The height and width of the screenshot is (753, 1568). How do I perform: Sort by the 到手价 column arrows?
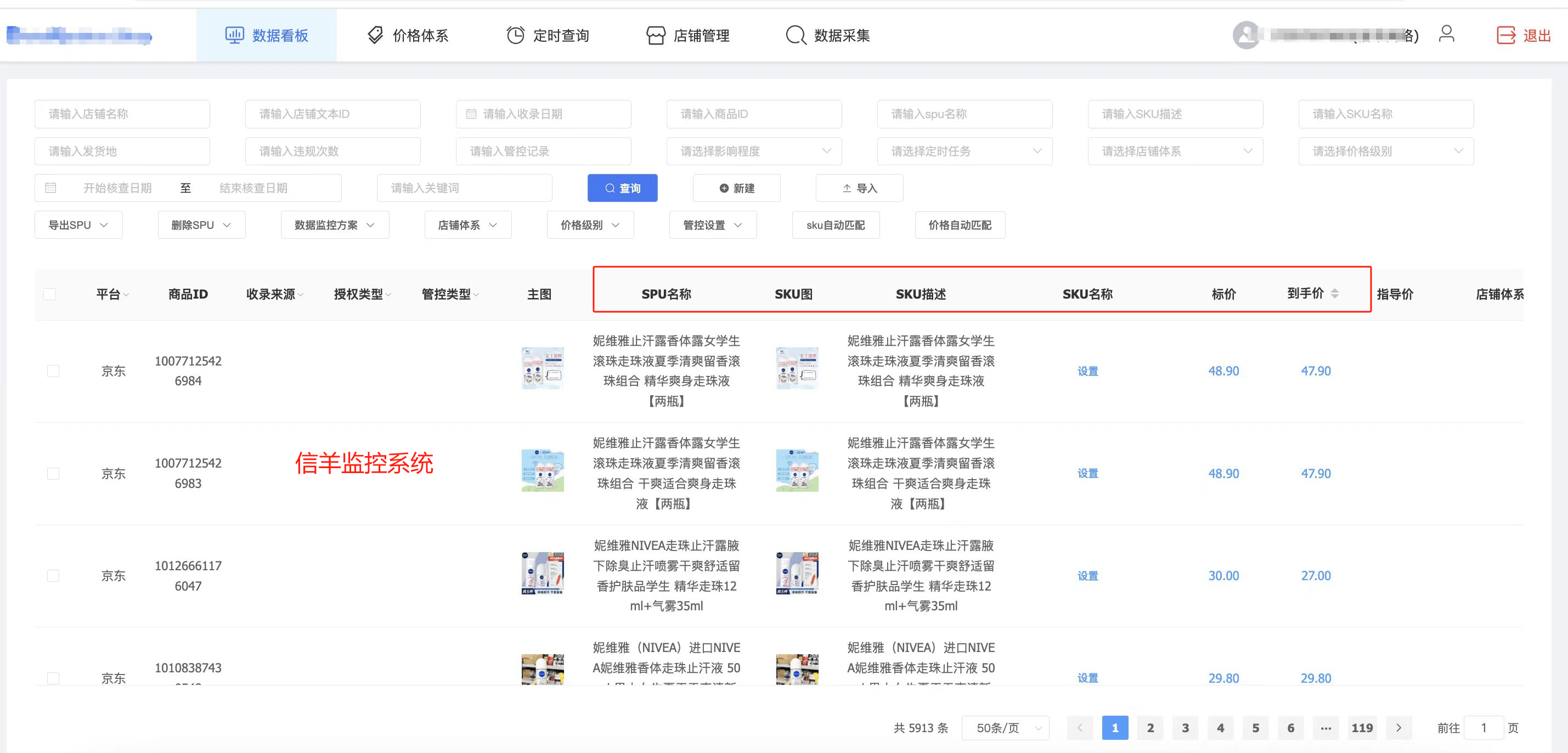tap(1335, 294)
